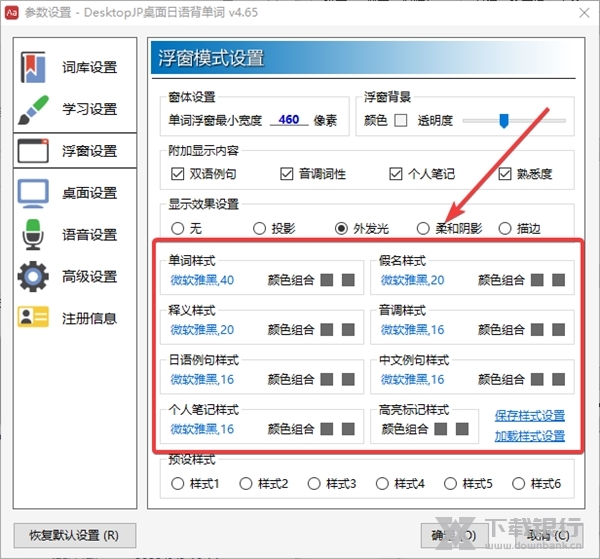This screenshot has height=559, width=600.
Task: Click second color swatch of 假名样式
Action: point(559,280)
